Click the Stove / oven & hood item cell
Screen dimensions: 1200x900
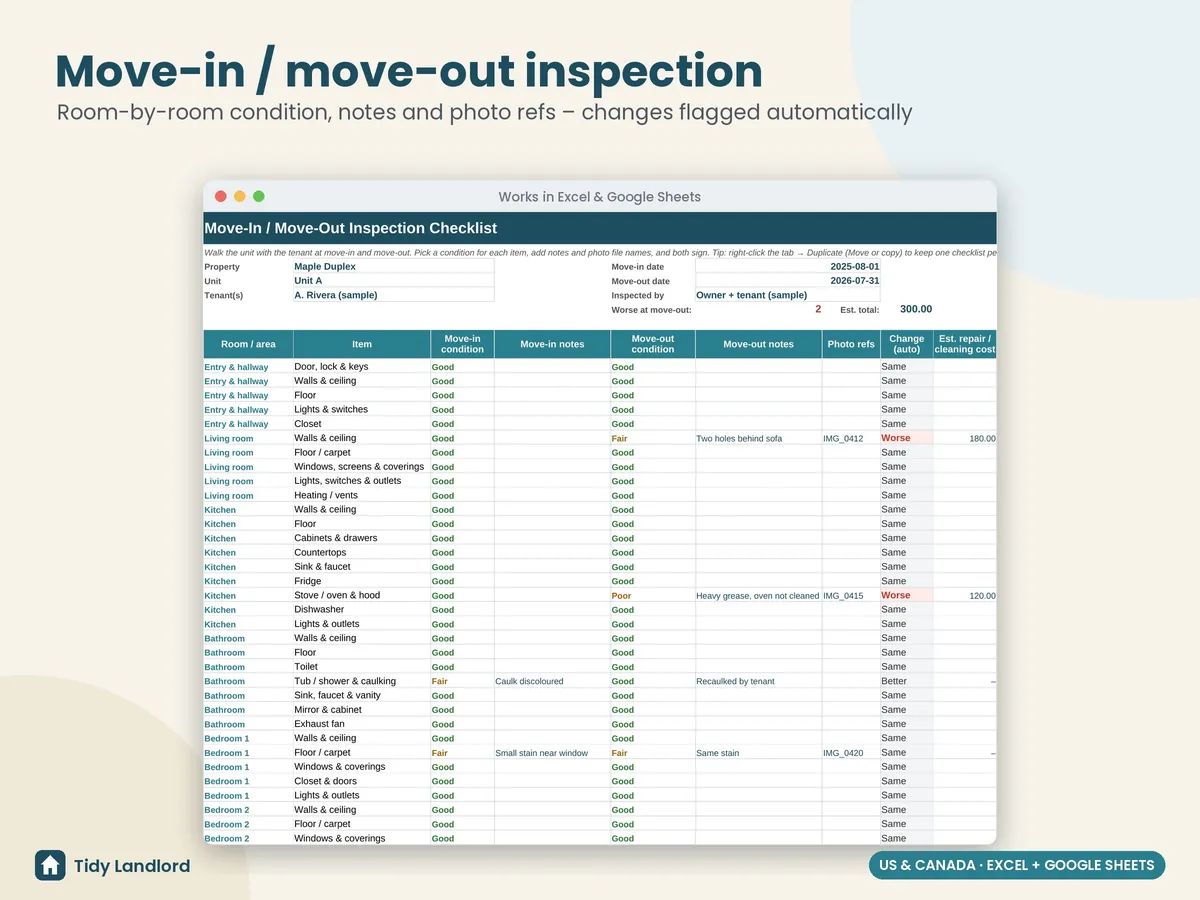click(362, 595)
